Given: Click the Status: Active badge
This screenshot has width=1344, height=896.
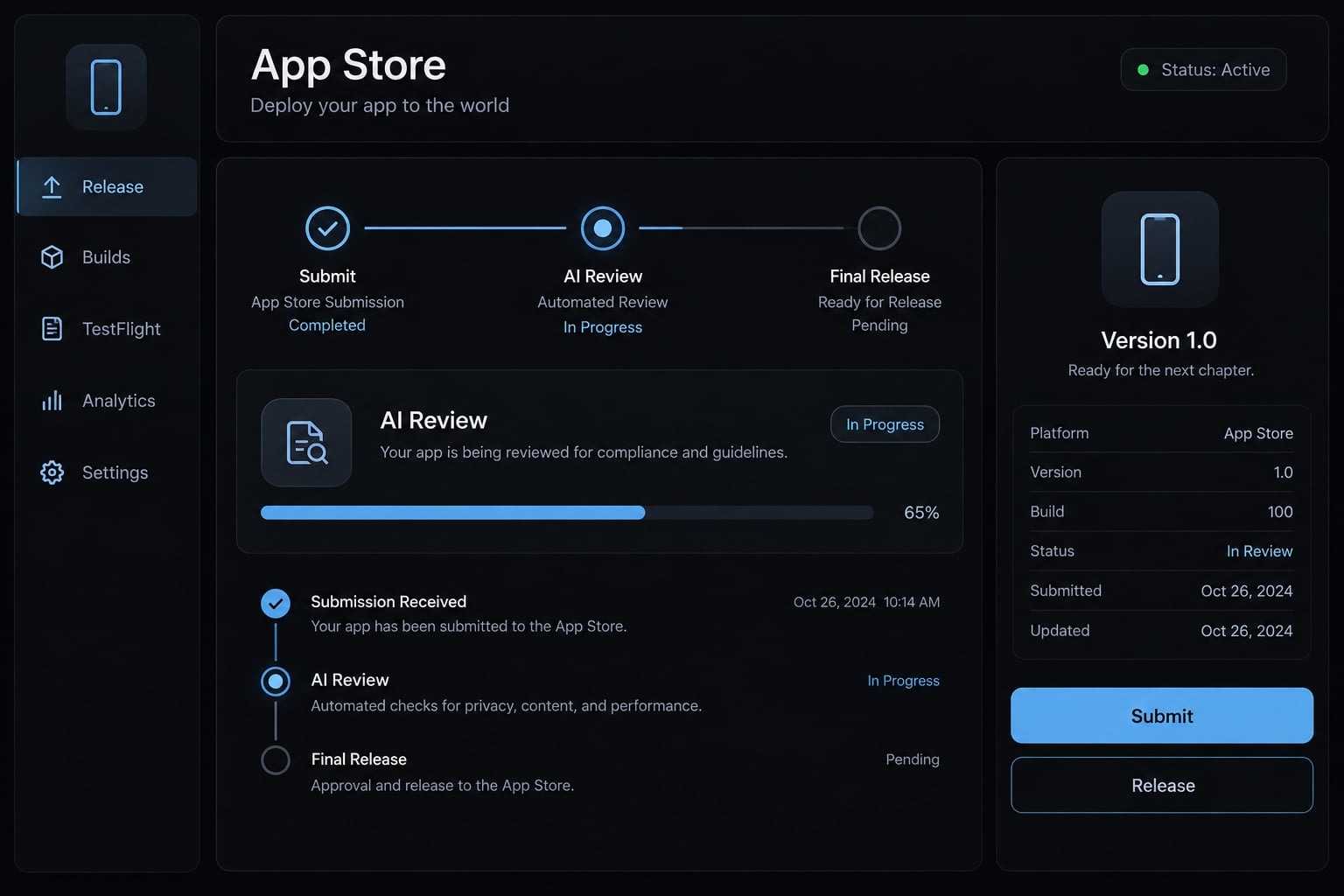Looking at the screenshot, I should coord(1203,70).
